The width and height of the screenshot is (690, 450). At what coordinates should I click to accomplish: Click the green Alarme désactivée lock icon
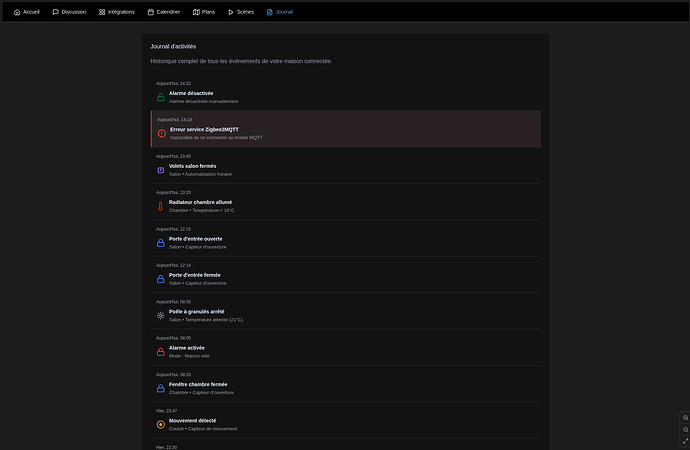coord(160,97)
